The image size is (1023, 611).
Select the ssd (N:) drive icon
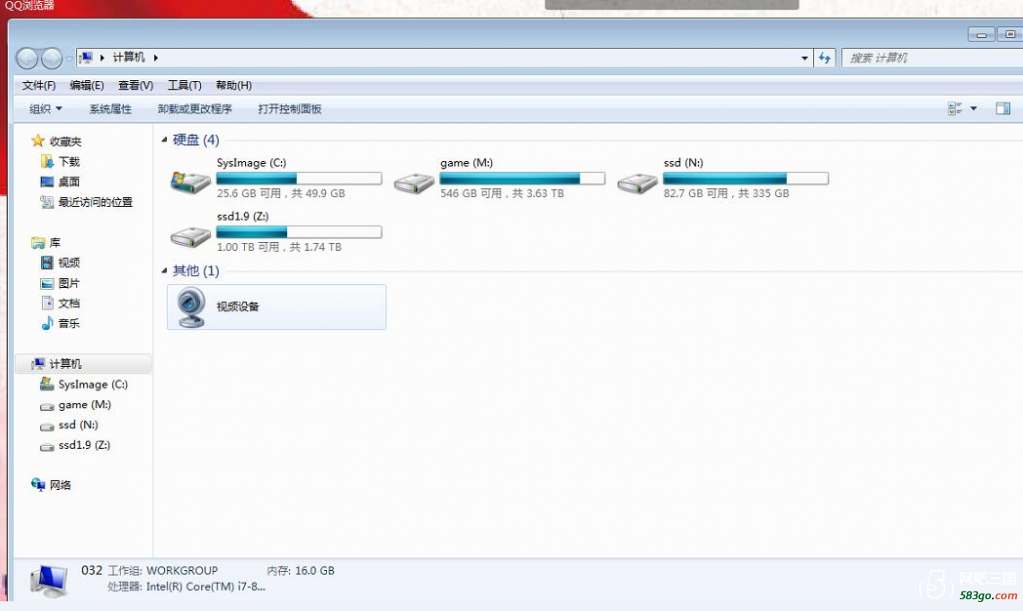click(637, 183)
